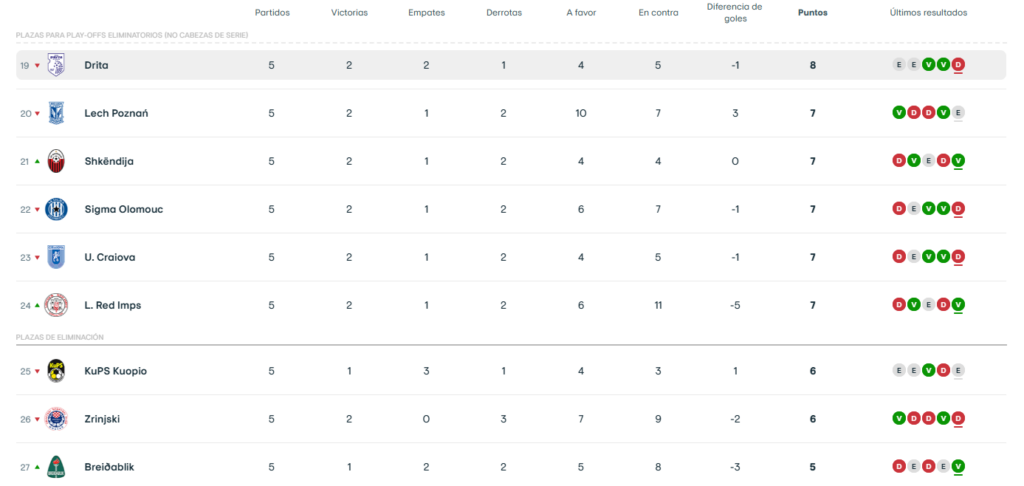Open the Lech Poznań team name link

point(116,113)
